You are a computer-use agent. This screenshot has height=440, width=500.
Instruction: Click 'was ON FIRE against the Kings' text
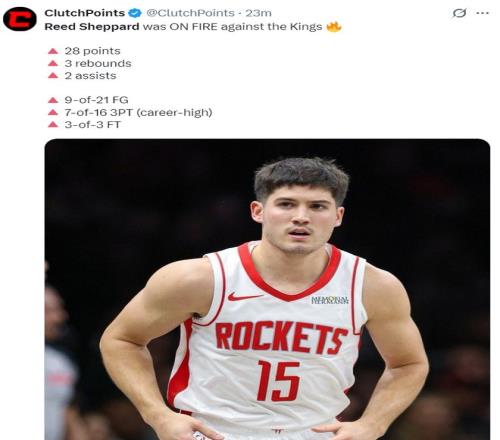coord(232,27)
